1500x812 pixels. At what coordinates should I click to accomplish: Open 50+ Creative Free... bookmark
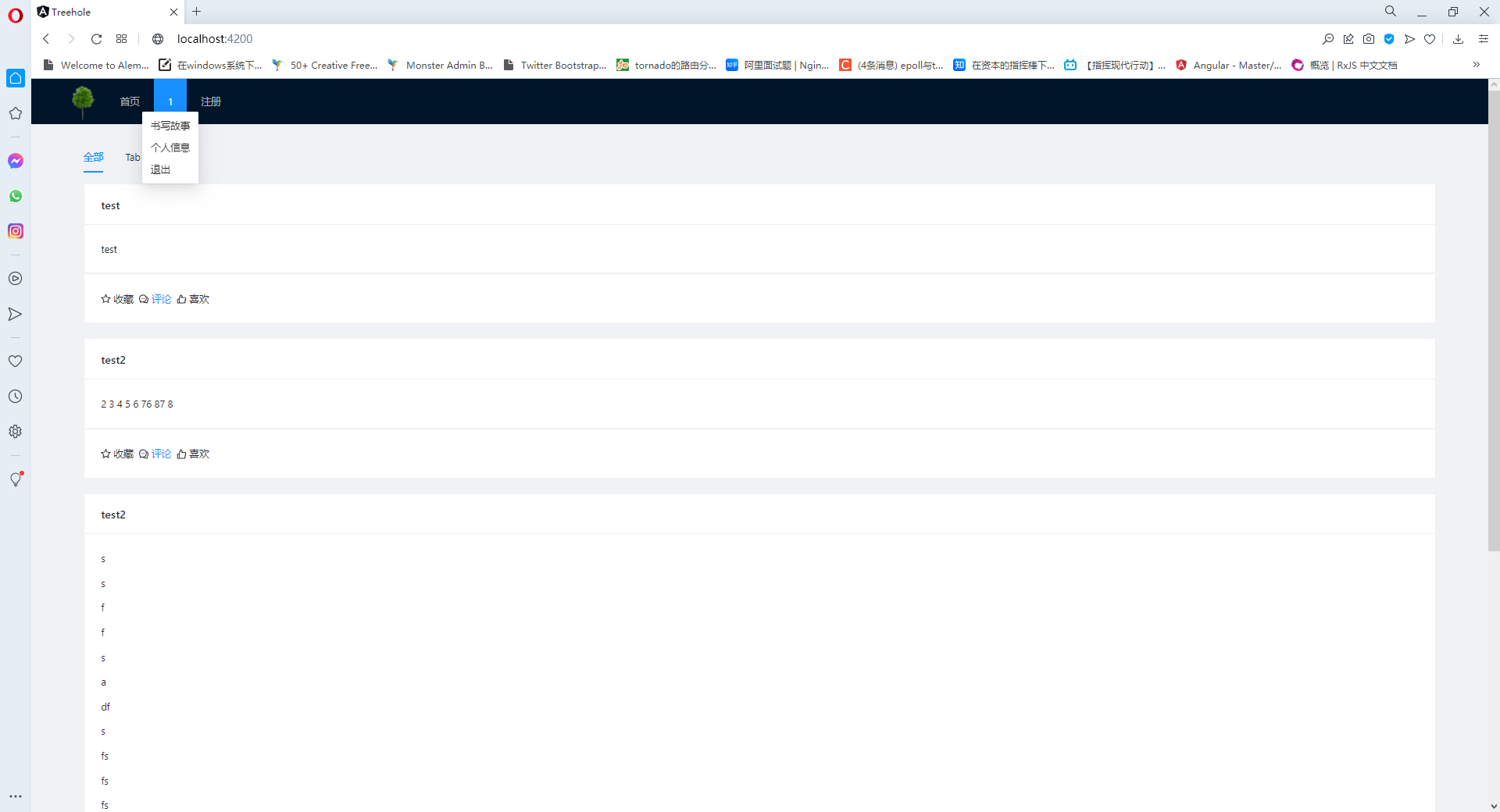pos(325,65)
